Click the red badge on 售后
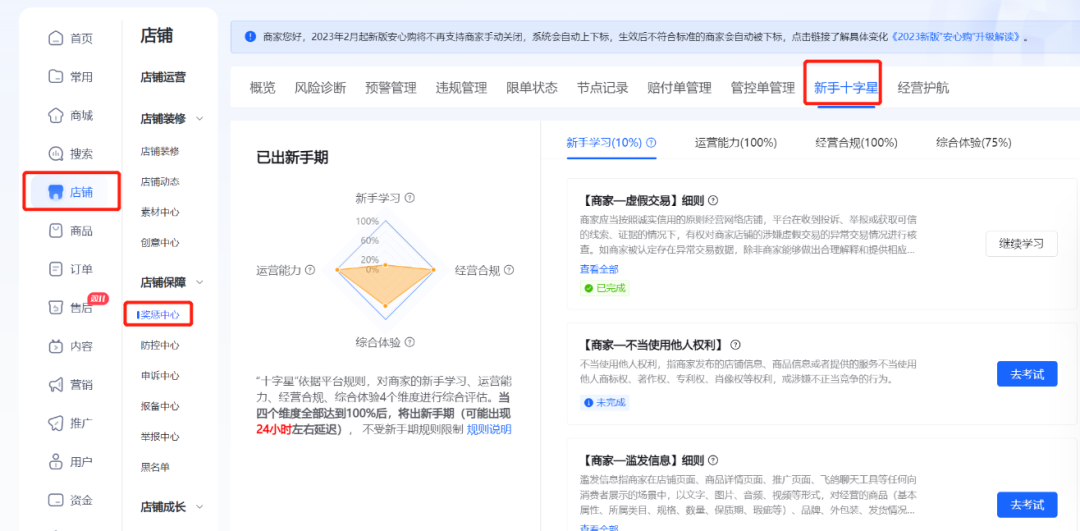 pyautogui.click(x=98, y=298)
